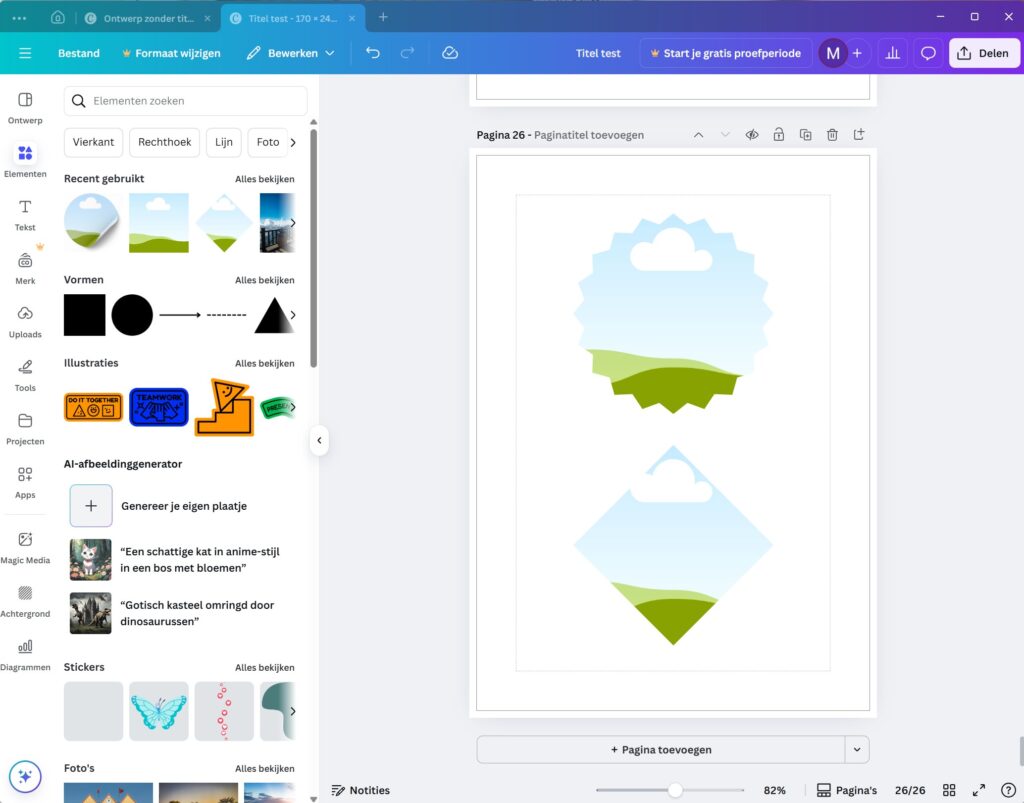The width and height of the screenshot is (1024, 803).
Task: Click the Pagina toevoegen button
Action: click(660, 749)
